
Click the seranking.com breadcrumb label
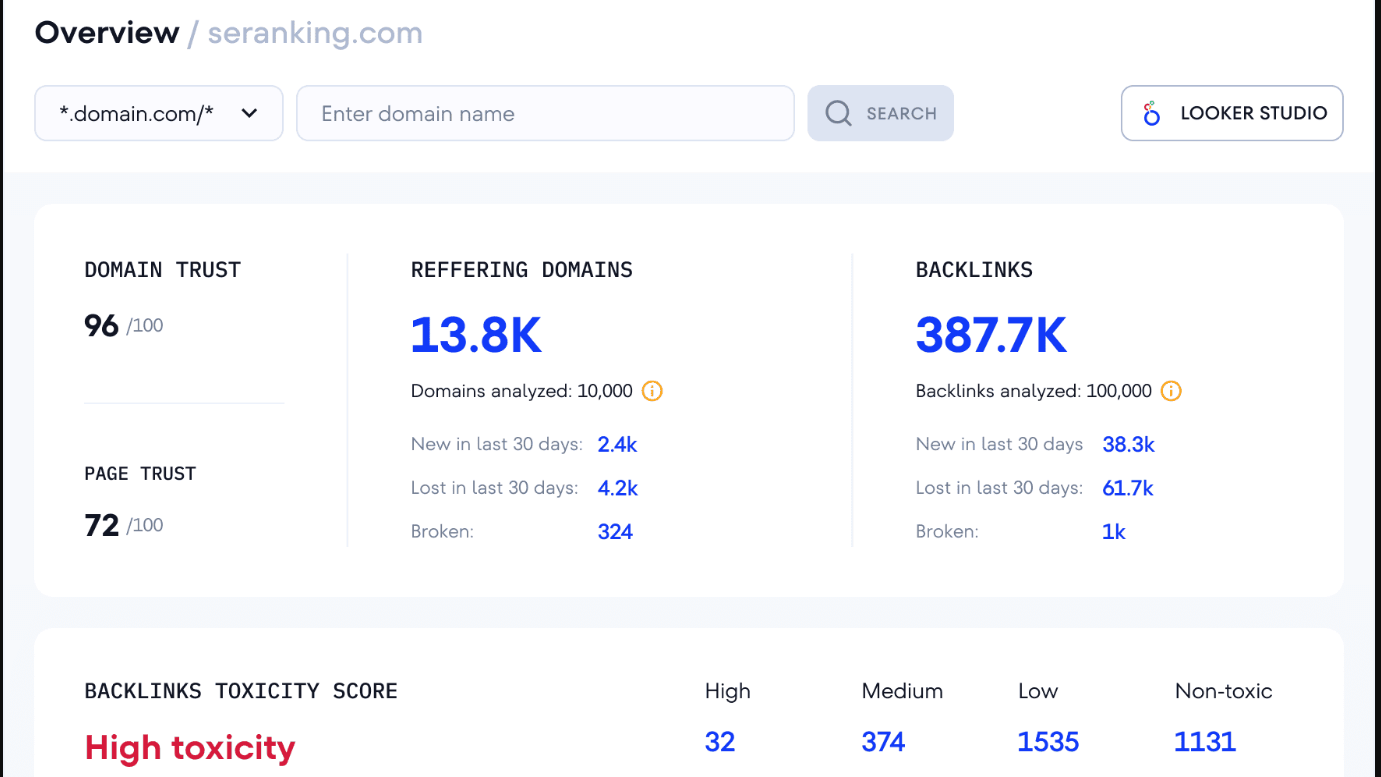point(313,33)
